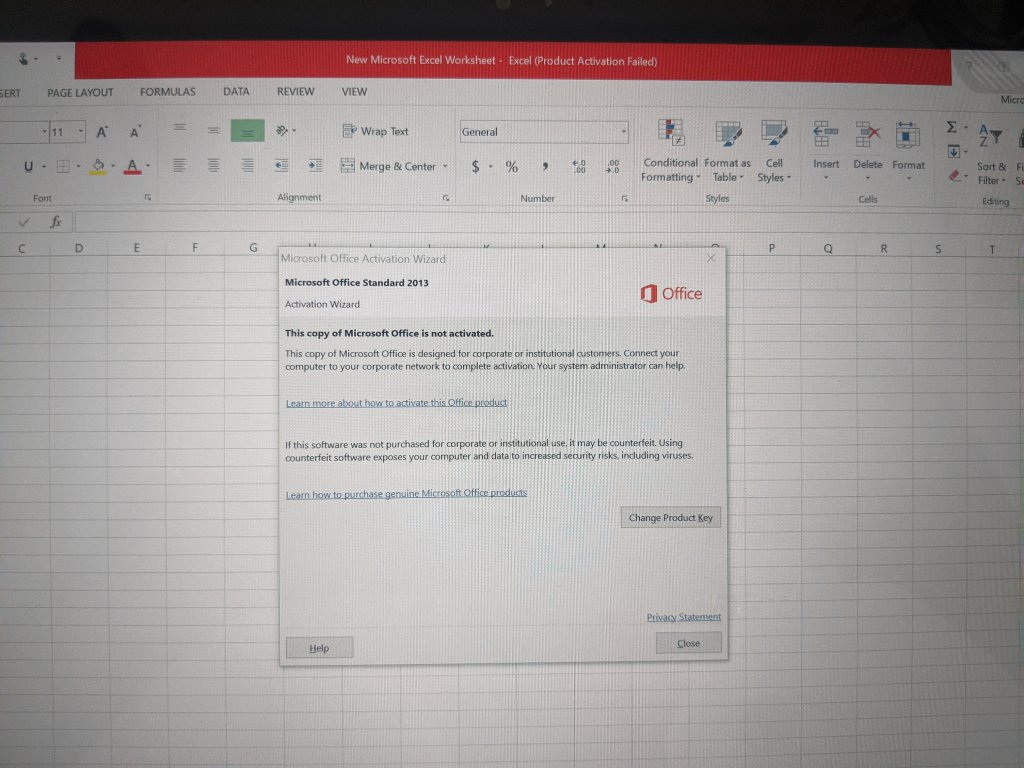Open the Format cells menu

tap(908, 151)
